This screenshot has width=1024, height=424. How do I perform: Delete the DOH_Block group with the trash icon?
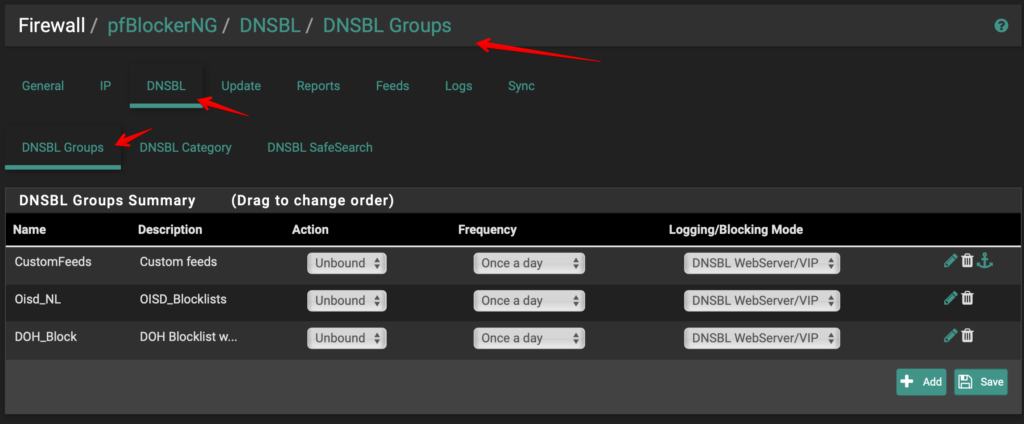coord(967,336)
